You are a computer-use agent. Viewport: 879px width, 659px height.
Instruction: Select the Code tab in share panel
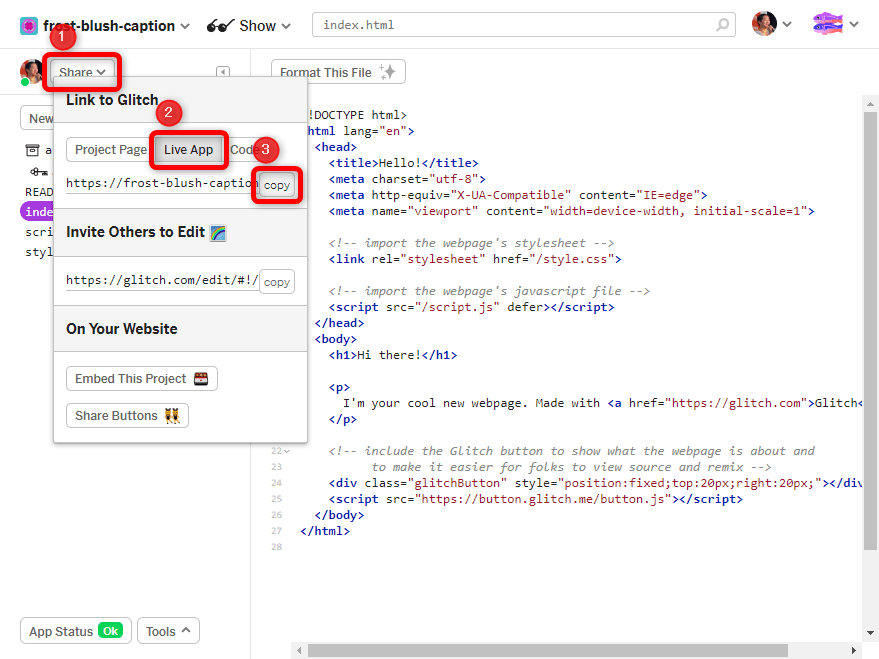pos(243,150)
